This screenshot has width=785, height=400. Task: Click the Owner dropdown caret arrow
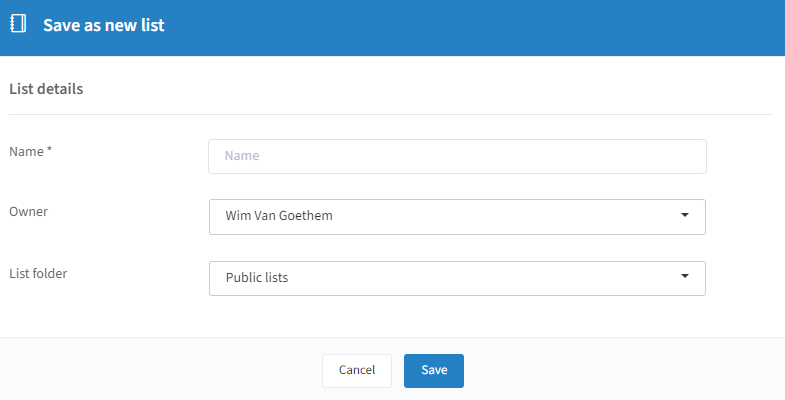(685, 215)
